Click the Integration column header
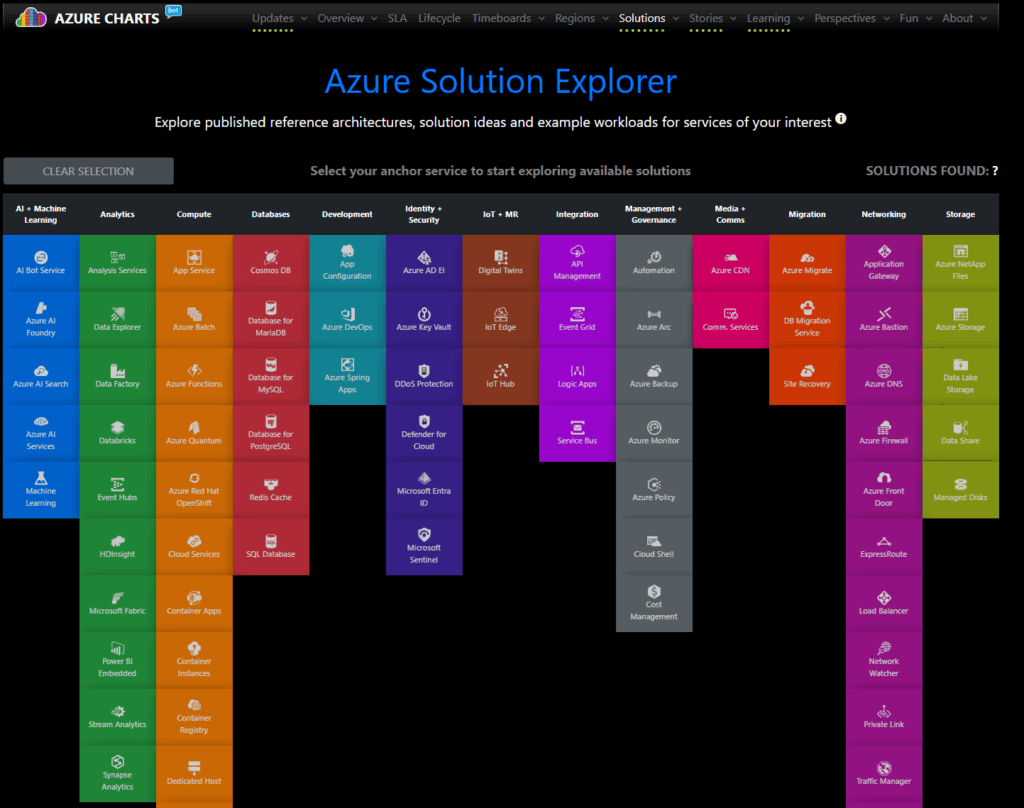Viewport: 1024px width, 808px height. pos(577,214)
